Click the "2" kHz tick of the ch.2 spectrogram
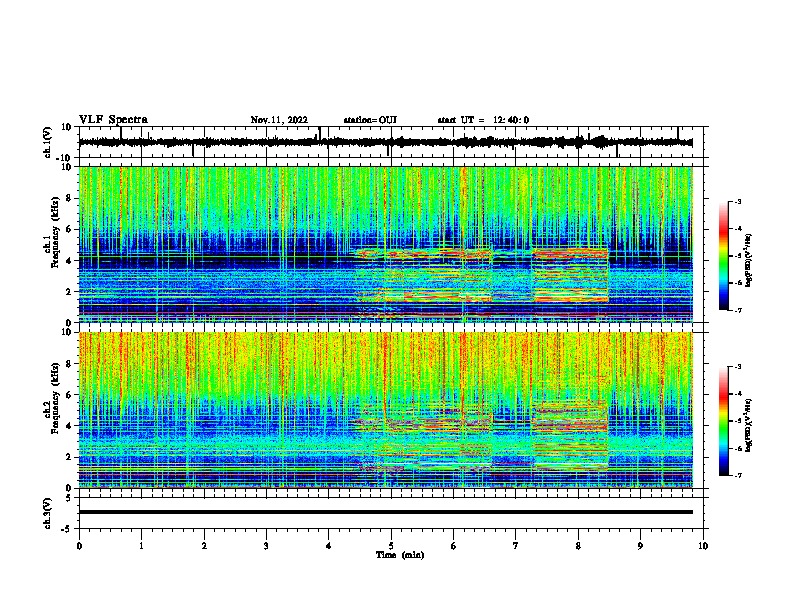 69,457
